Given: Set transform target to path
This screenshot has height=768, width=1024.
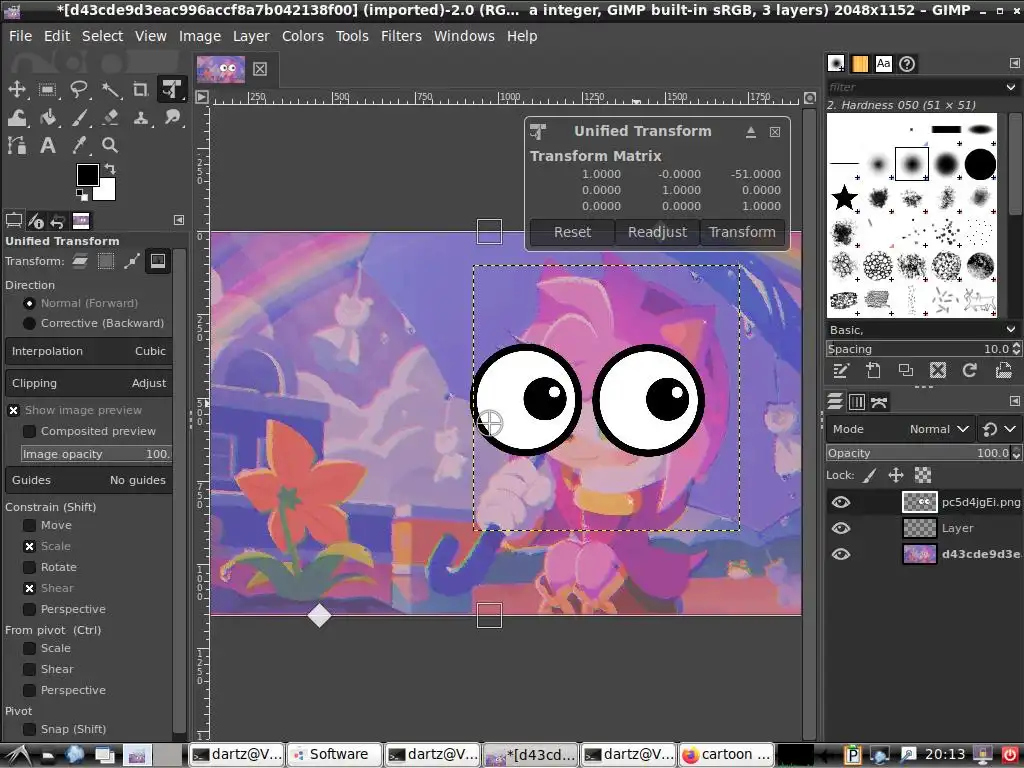Looking at the screenshot, I should pos(132,261).
